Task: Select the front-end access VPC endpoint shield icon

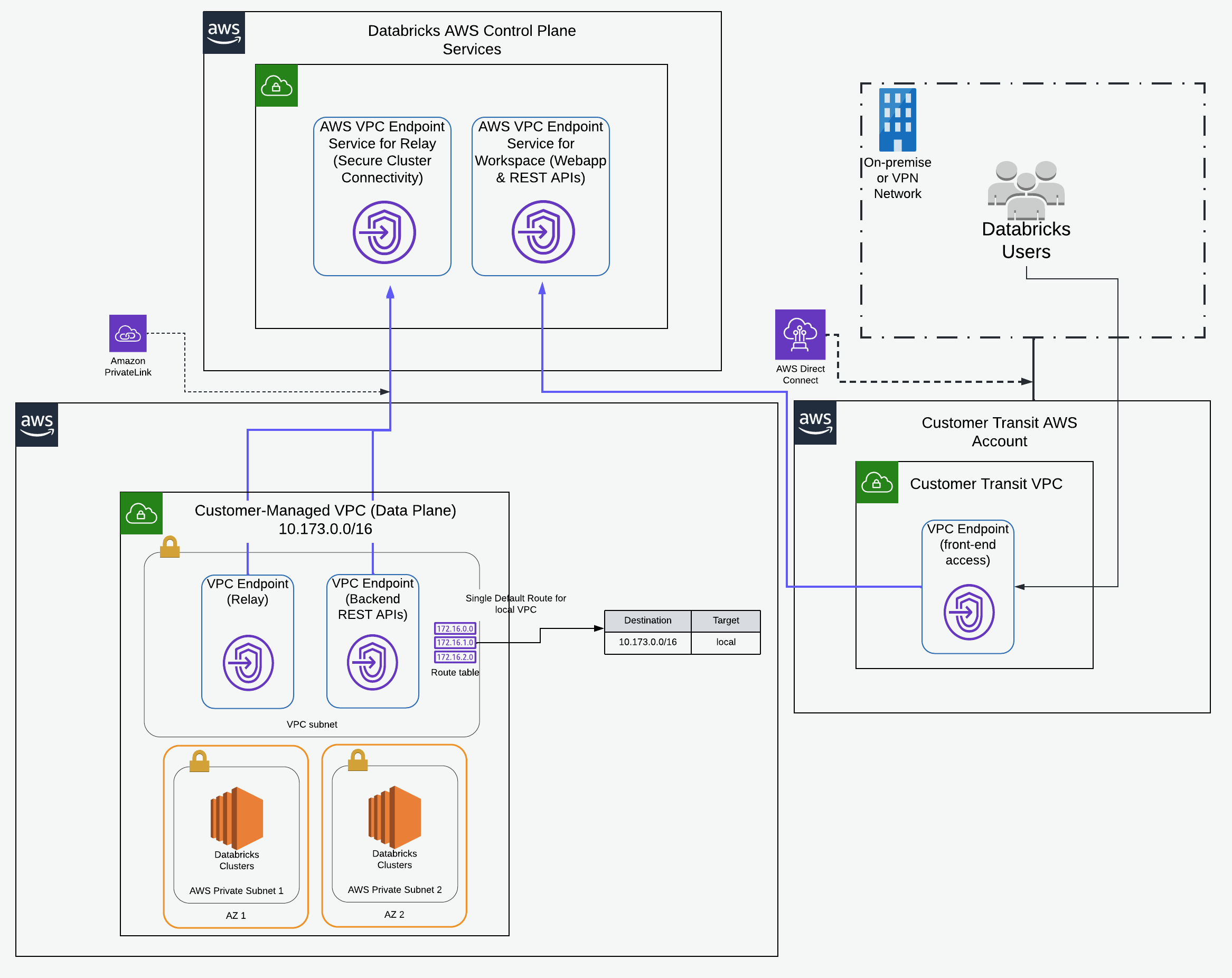Action: pyautogui.click(x=968, y=612)
